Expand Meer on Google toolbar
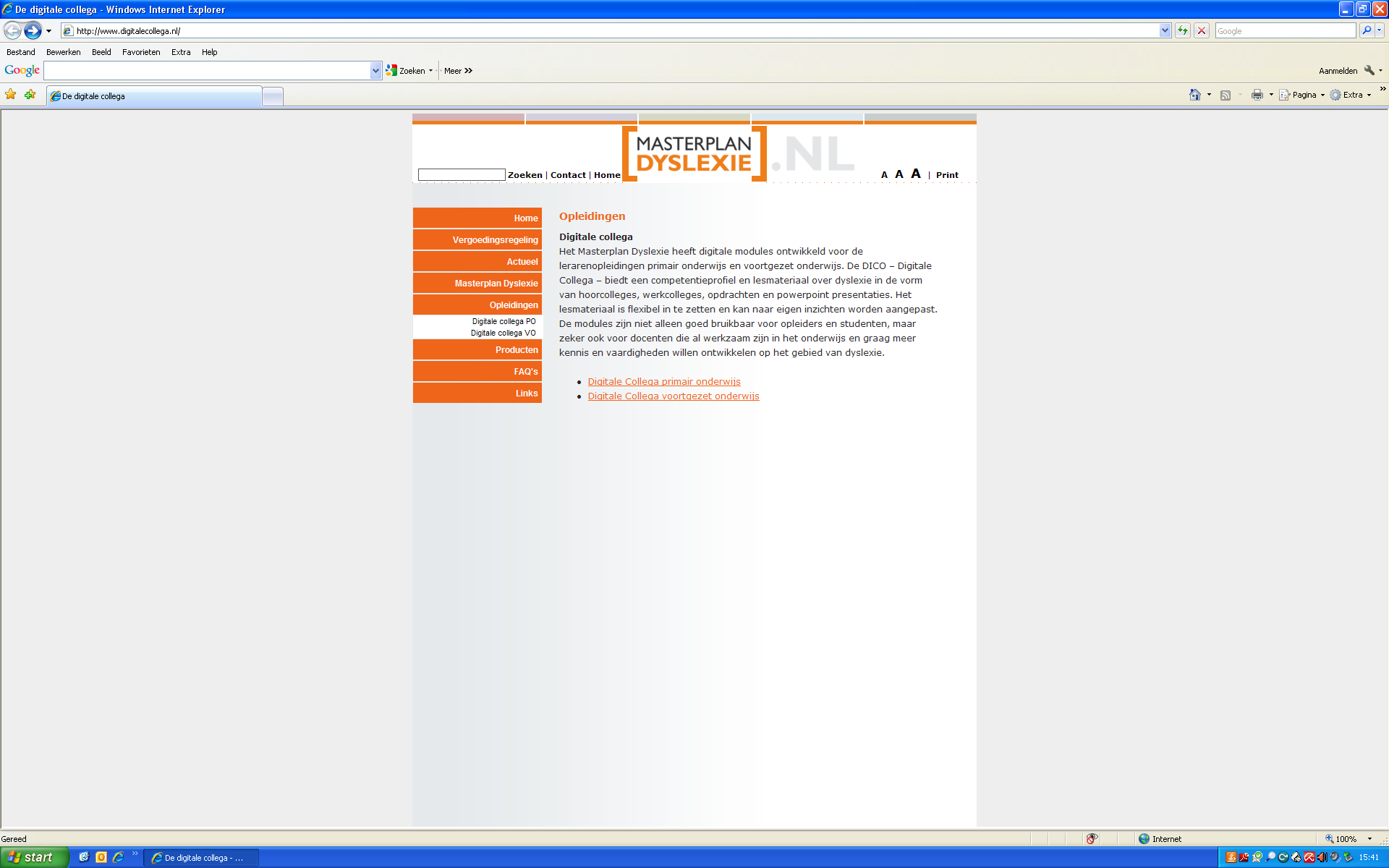This screenshot has width=1389, height=868. click(x=458, y=71)
